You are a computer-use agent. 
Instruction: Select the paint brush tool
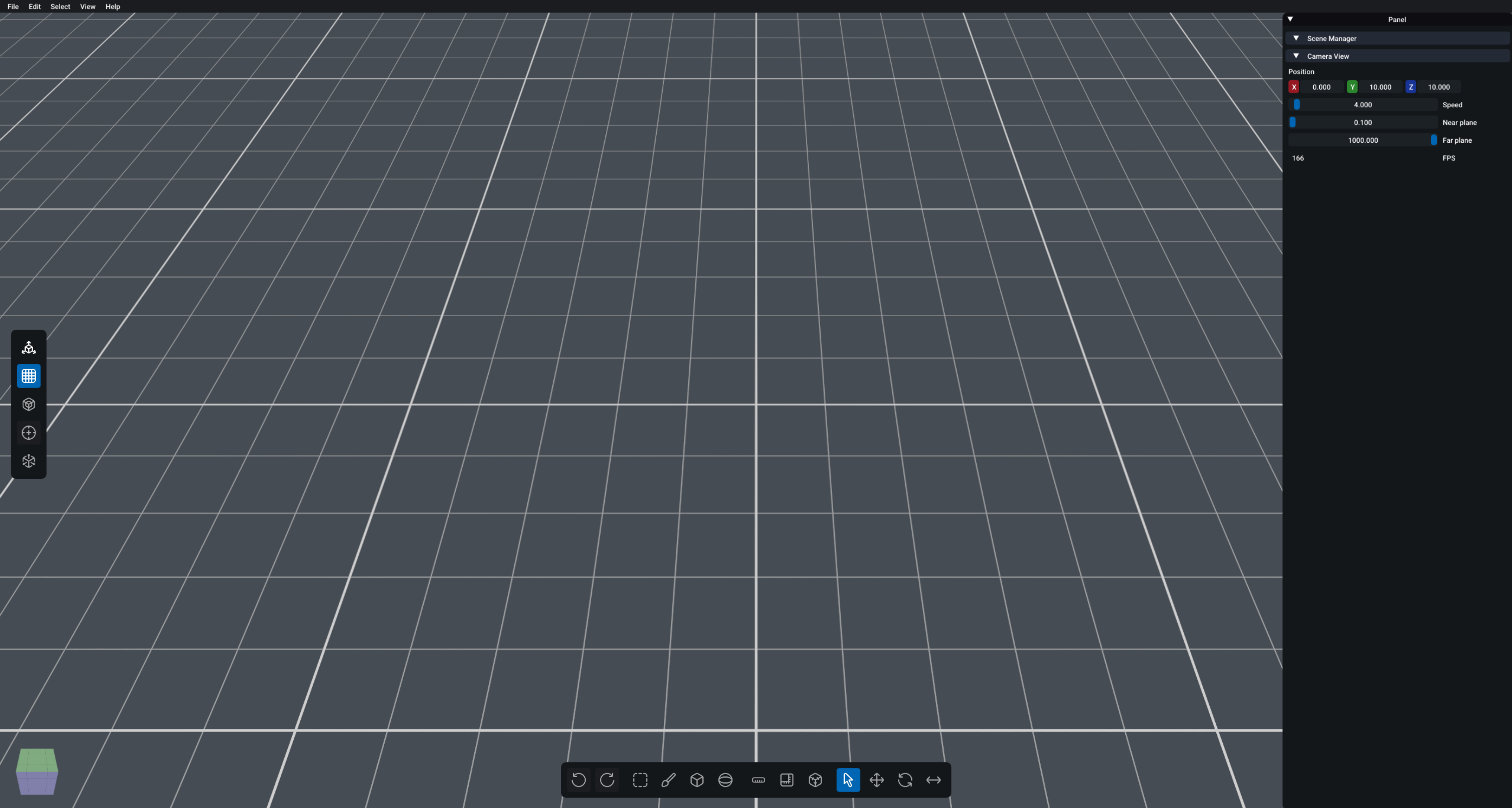click(668, 780)
